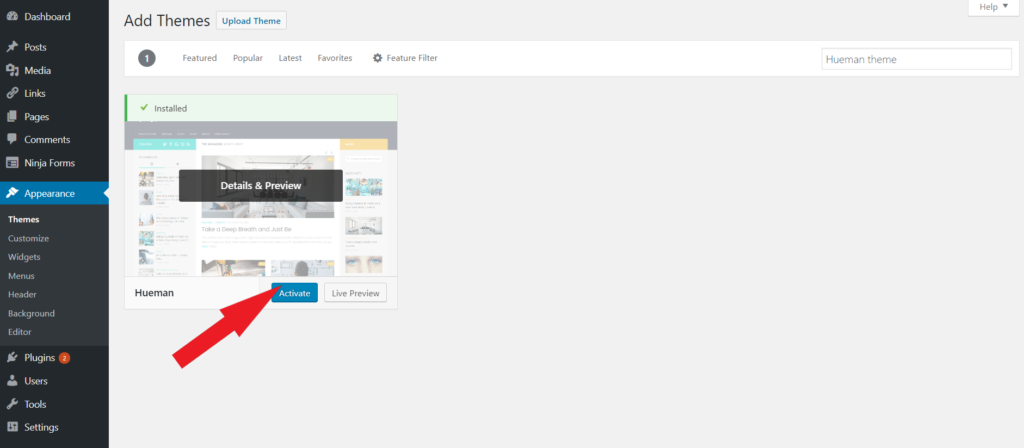This screenshot has width=1024, height=448.
Task: Expand the Help dropdown tab
Action: tap(993, 7)
